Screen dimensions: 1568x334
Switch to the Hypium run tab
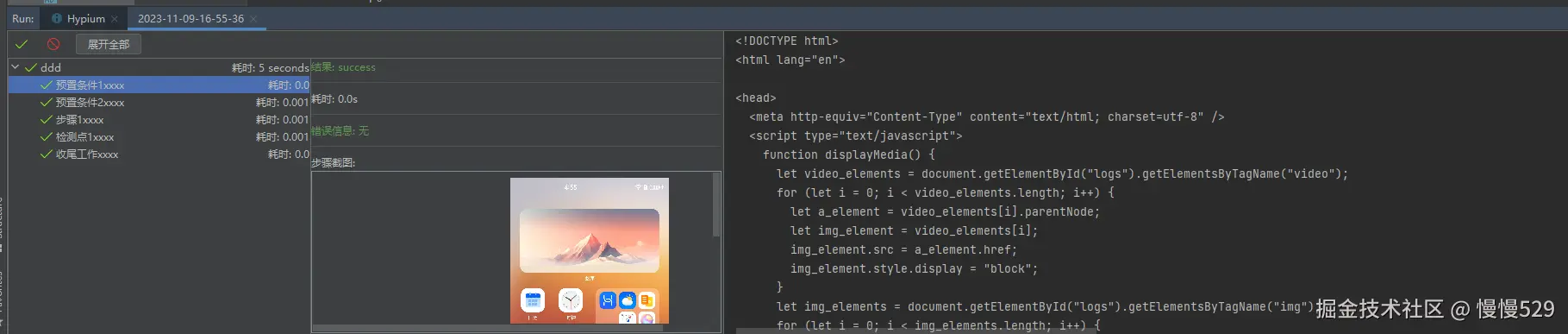coord(85,18)
